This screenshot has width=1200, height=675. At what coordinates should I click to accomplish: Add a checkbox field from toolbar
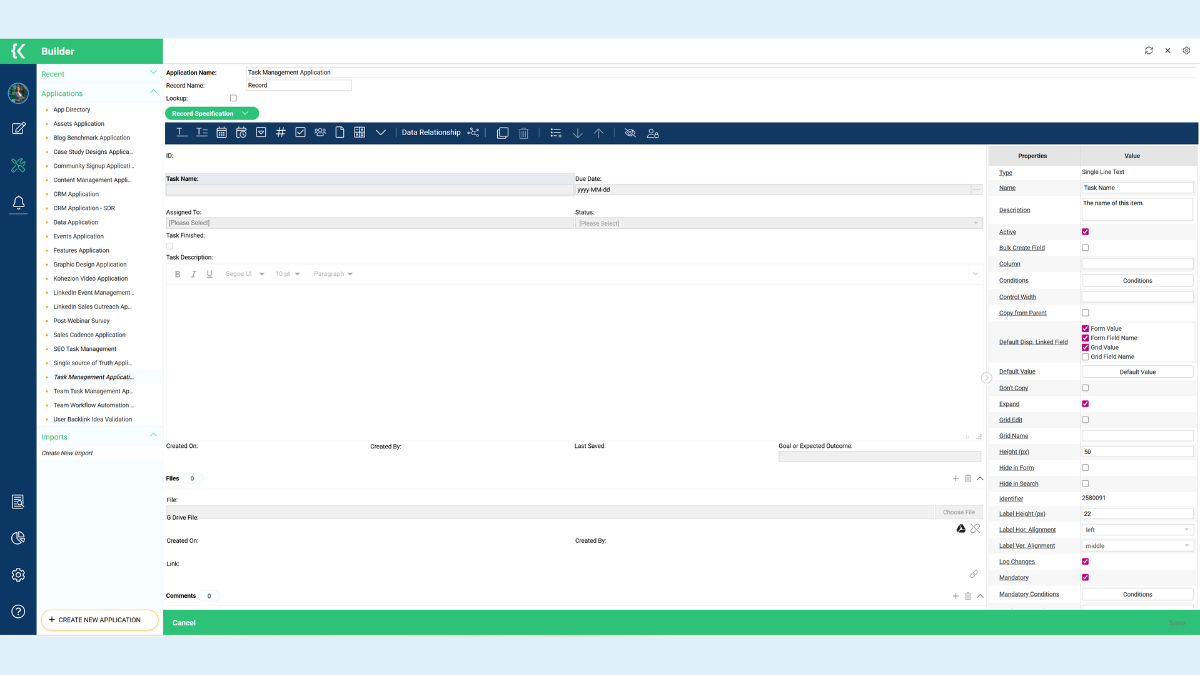(300, 132)
